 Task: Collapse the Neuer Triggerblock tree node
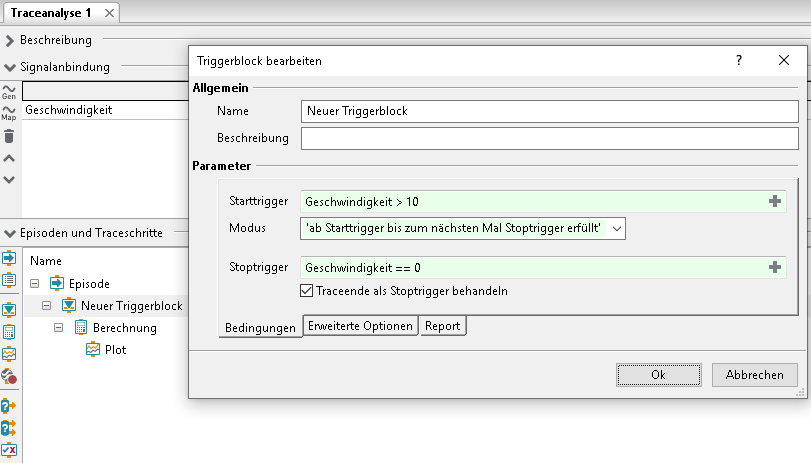[x=47, y=305]
